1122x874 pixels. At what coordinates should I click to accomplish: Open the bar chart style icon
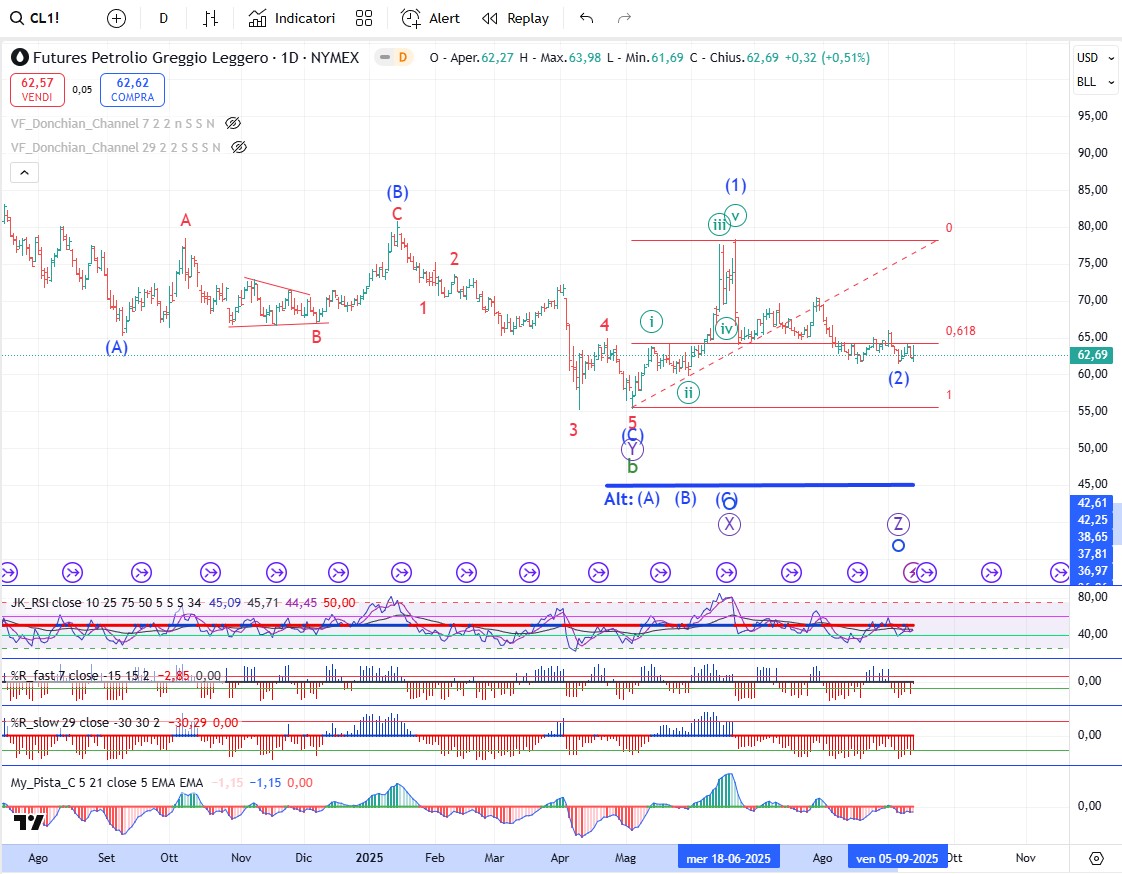210,18
